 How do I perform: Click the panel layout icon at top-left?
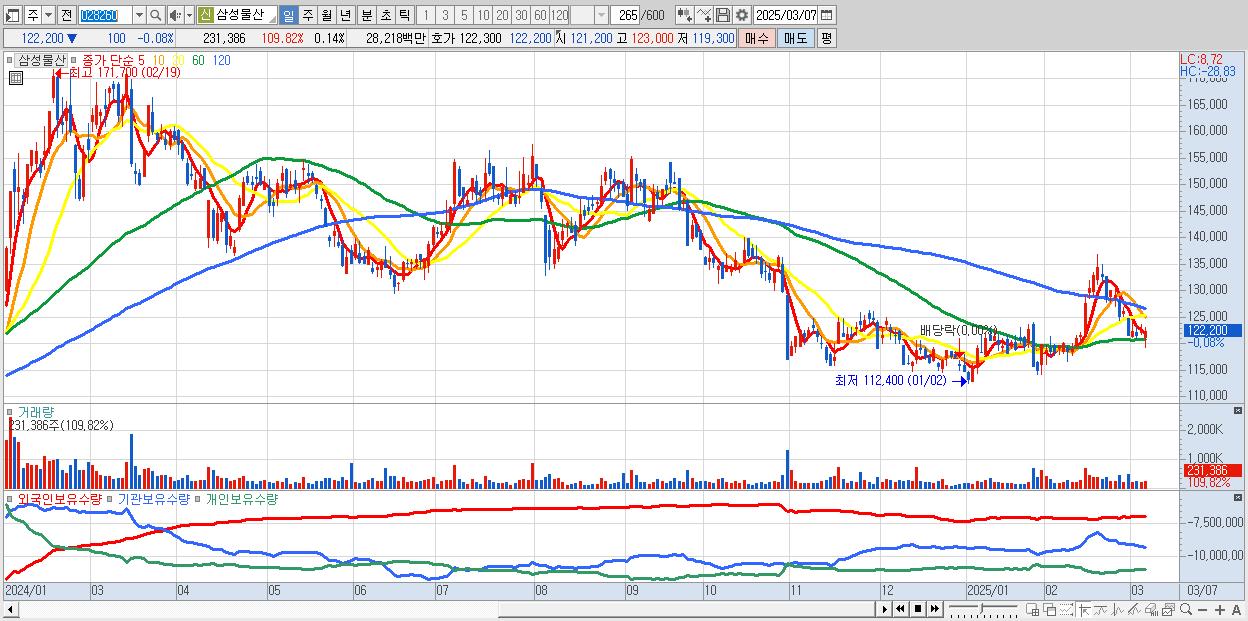coord(13,16)
